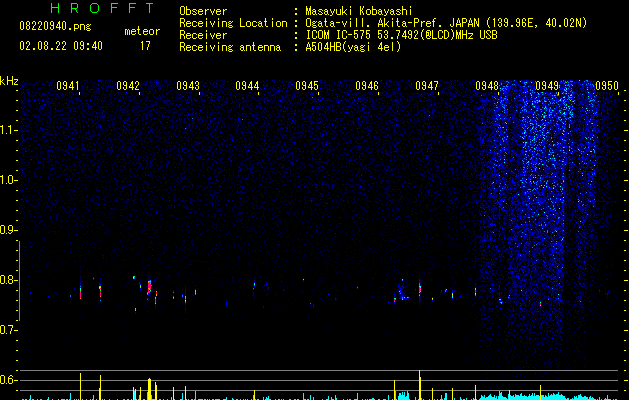629x400 pixels.
Task: Click the 1.1 kHz axis label
Action: point(8,130)
